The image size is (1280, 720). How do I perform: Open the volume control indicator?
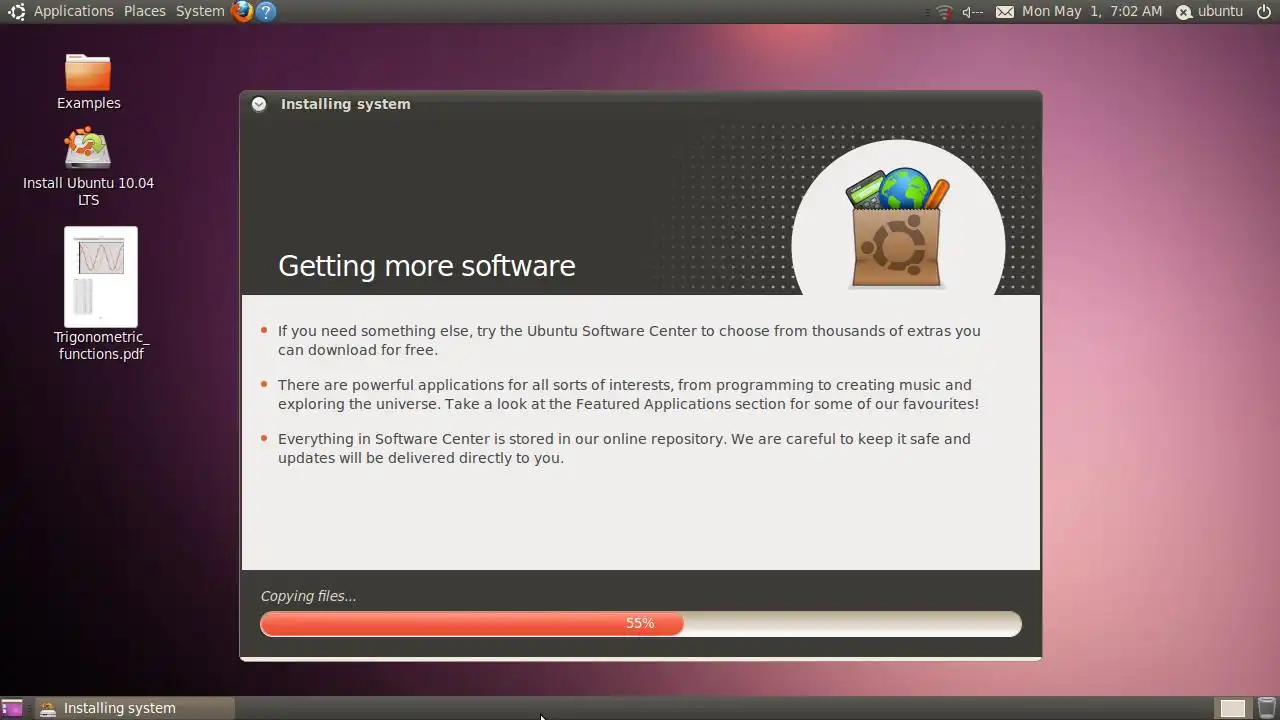[972, 12]
